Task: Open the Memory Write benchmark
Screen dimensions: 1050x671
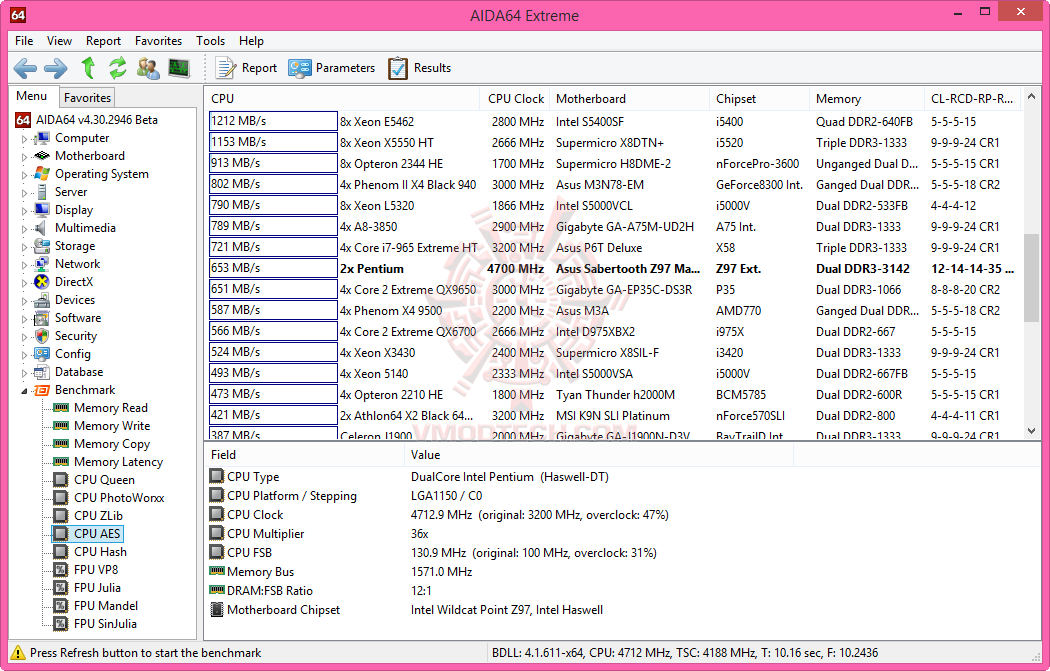Action: [112, 426]
